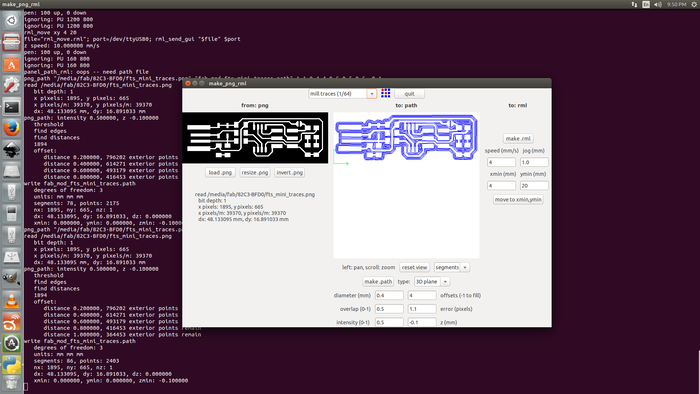Open the Terminal launcher icon
Image resolution: width=700 pixels, height=394 pixels.
click(12, 107)
